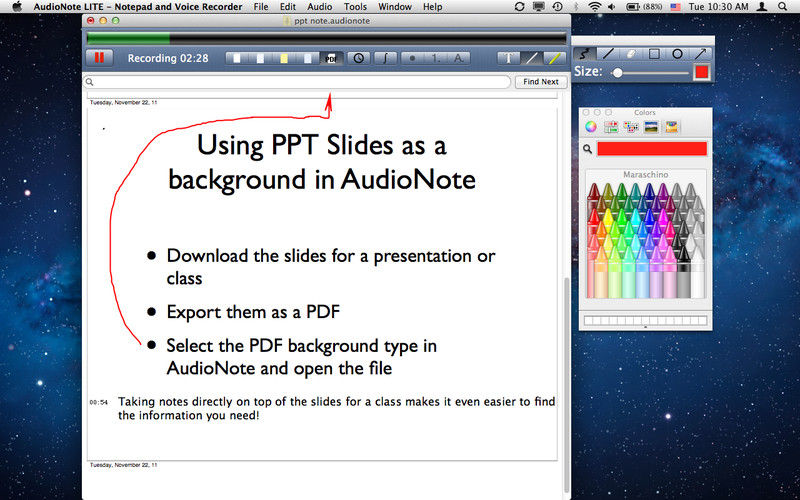
Task: Click the display mirroring menu bar icon
Action: 538,7
